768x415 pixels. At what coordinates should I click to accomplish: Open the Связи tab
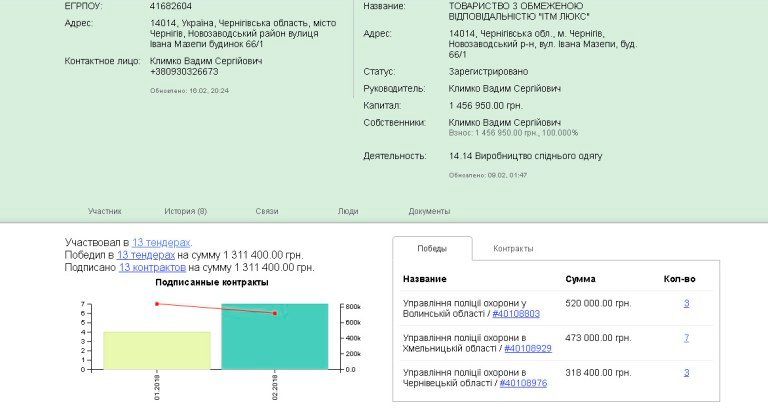point(266,211)
